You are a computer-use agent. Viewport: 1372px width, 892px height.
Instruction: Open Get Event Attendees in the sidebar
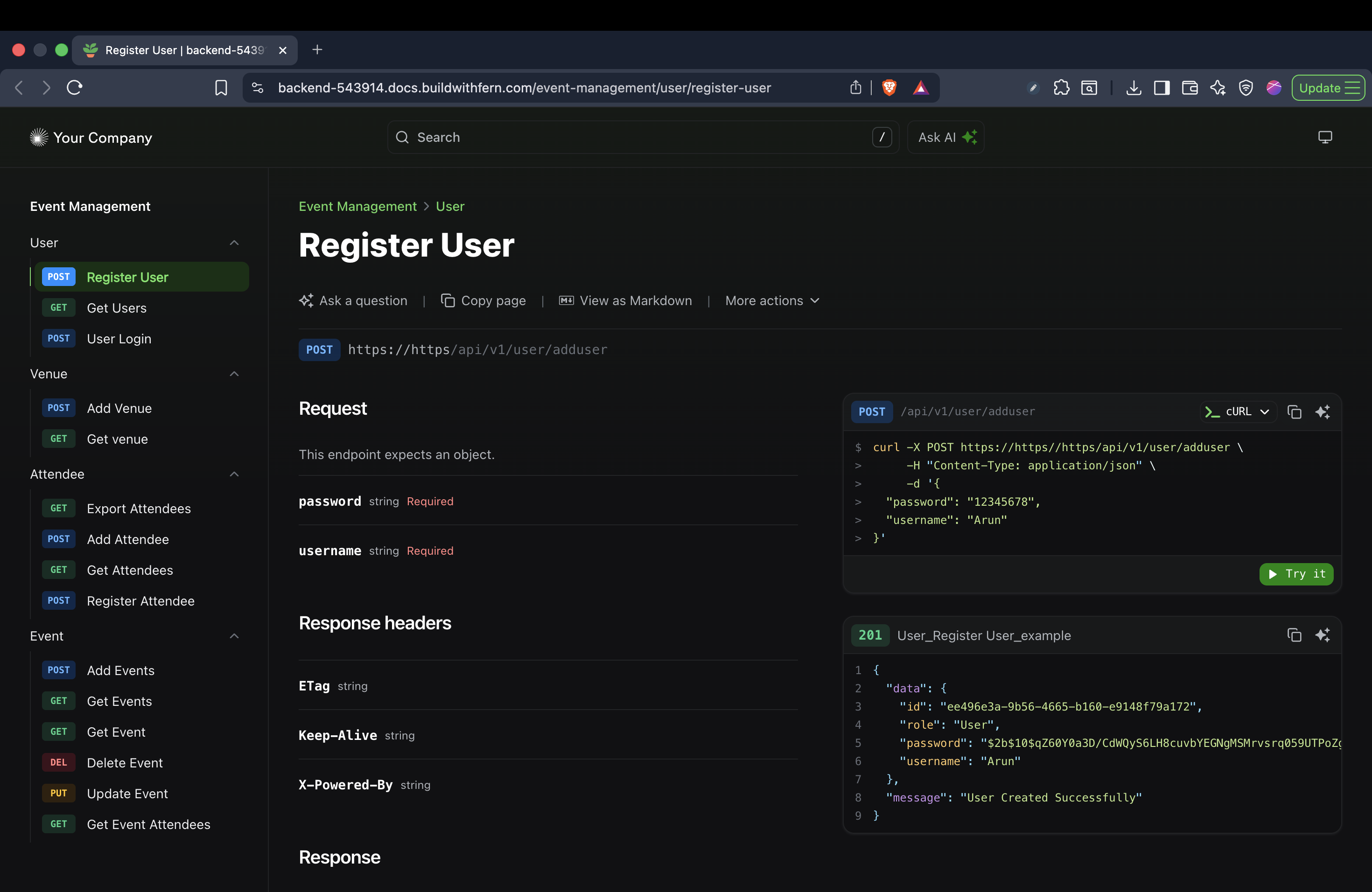(141, 824)
